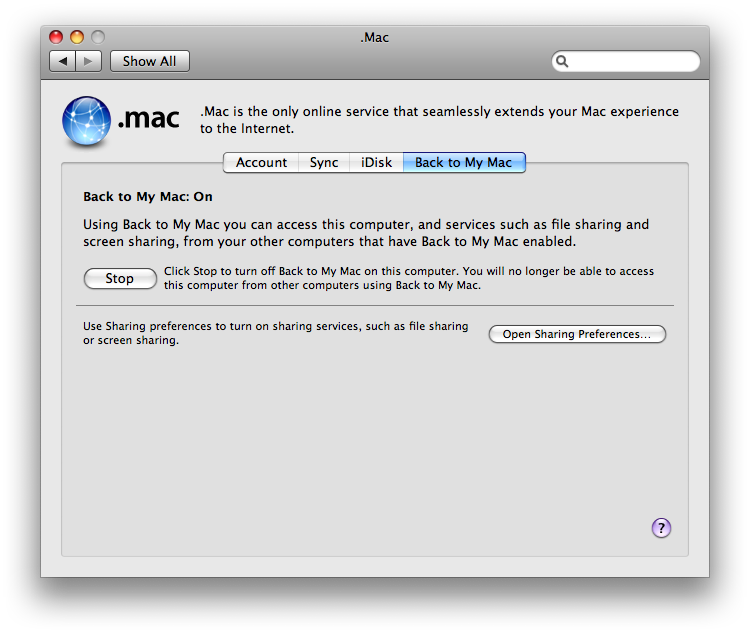
Task: Go forward with the right arrow button
Action: [88, 61]
